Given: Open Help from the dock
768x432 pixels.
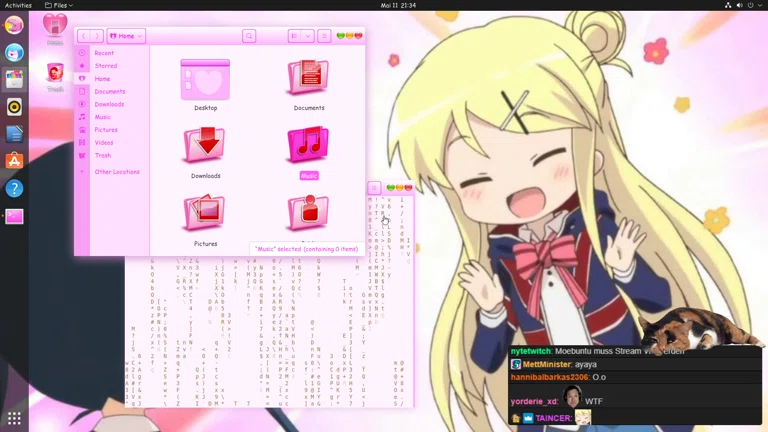Looking at the screenshot, I should 14,189.
